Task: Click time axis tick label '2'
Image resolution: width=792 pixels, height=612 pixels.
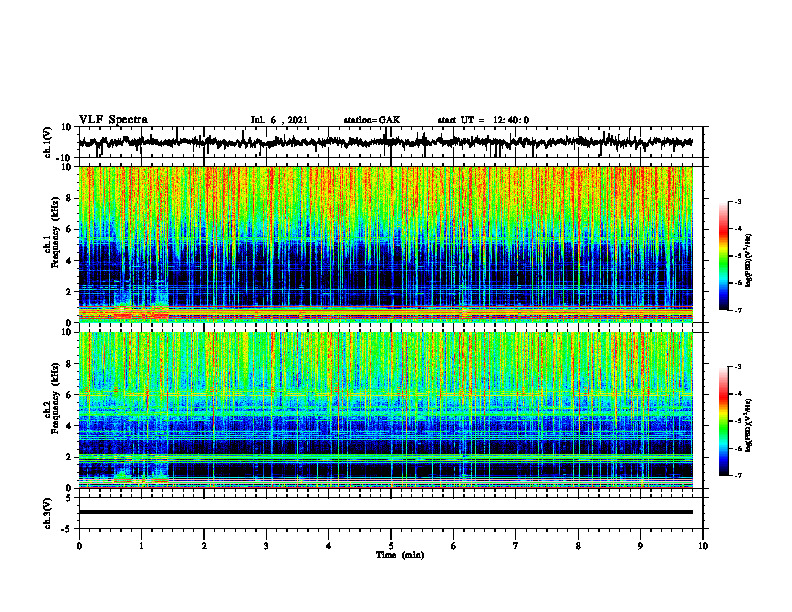Action: (x=204, y=546)
